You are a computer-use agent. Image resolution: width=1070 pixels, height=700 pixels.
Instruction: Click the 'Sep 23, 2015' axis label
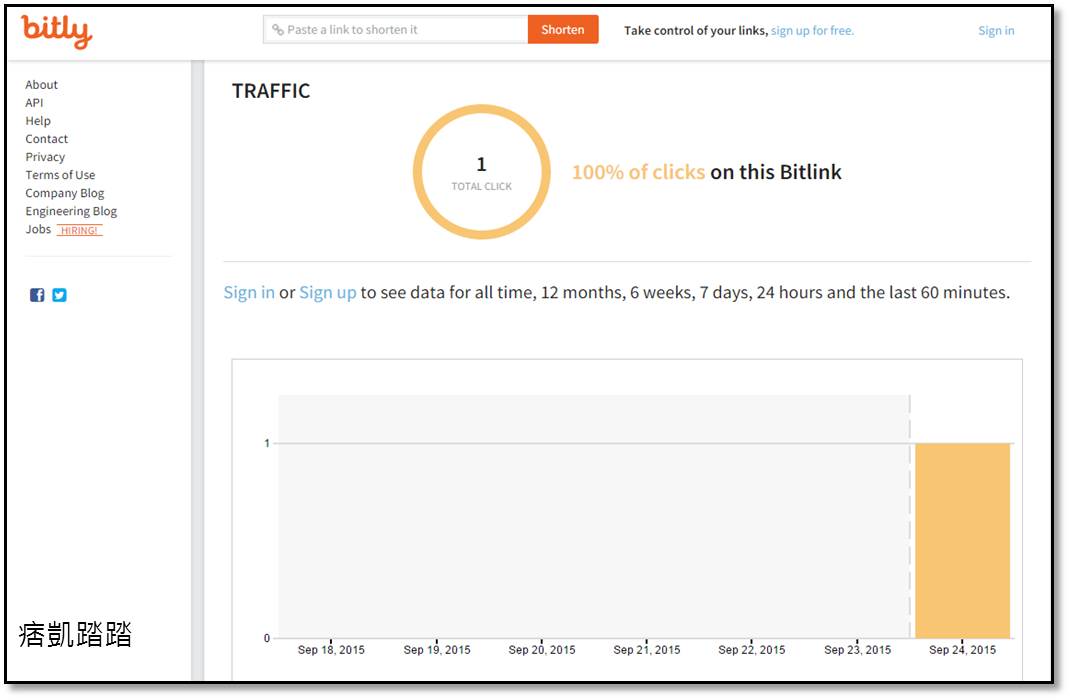(858, 650)
